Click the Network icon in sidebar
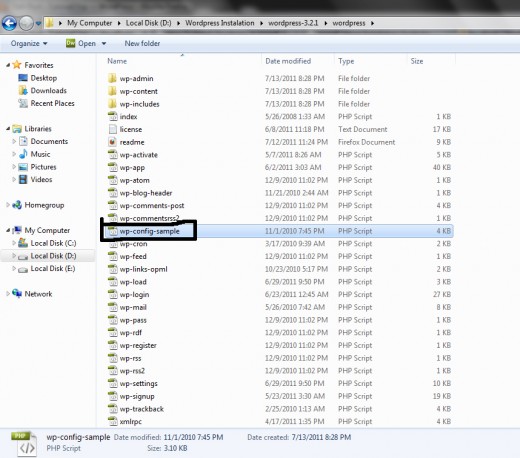Screen dimensions: 520x458 pyautogui.click(x=17, y=294)
